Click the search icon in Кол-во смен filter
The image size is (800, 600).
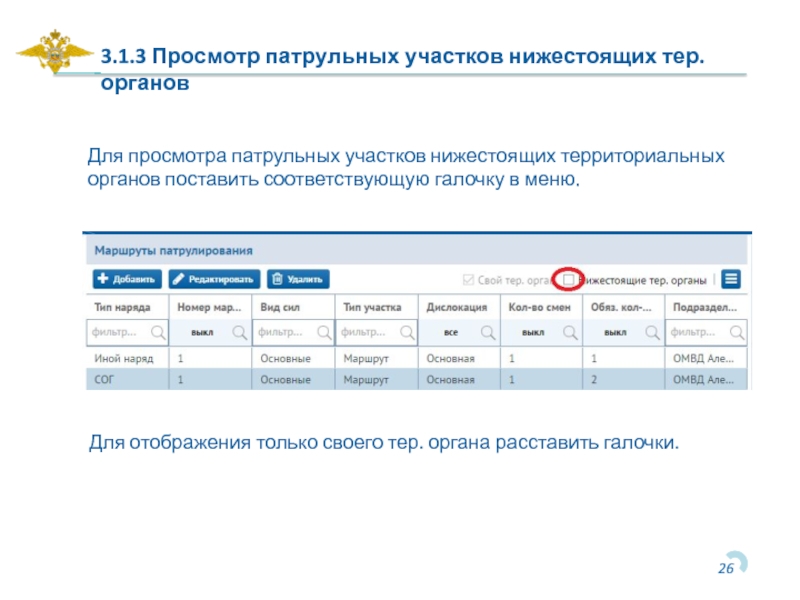pos(570,333)
